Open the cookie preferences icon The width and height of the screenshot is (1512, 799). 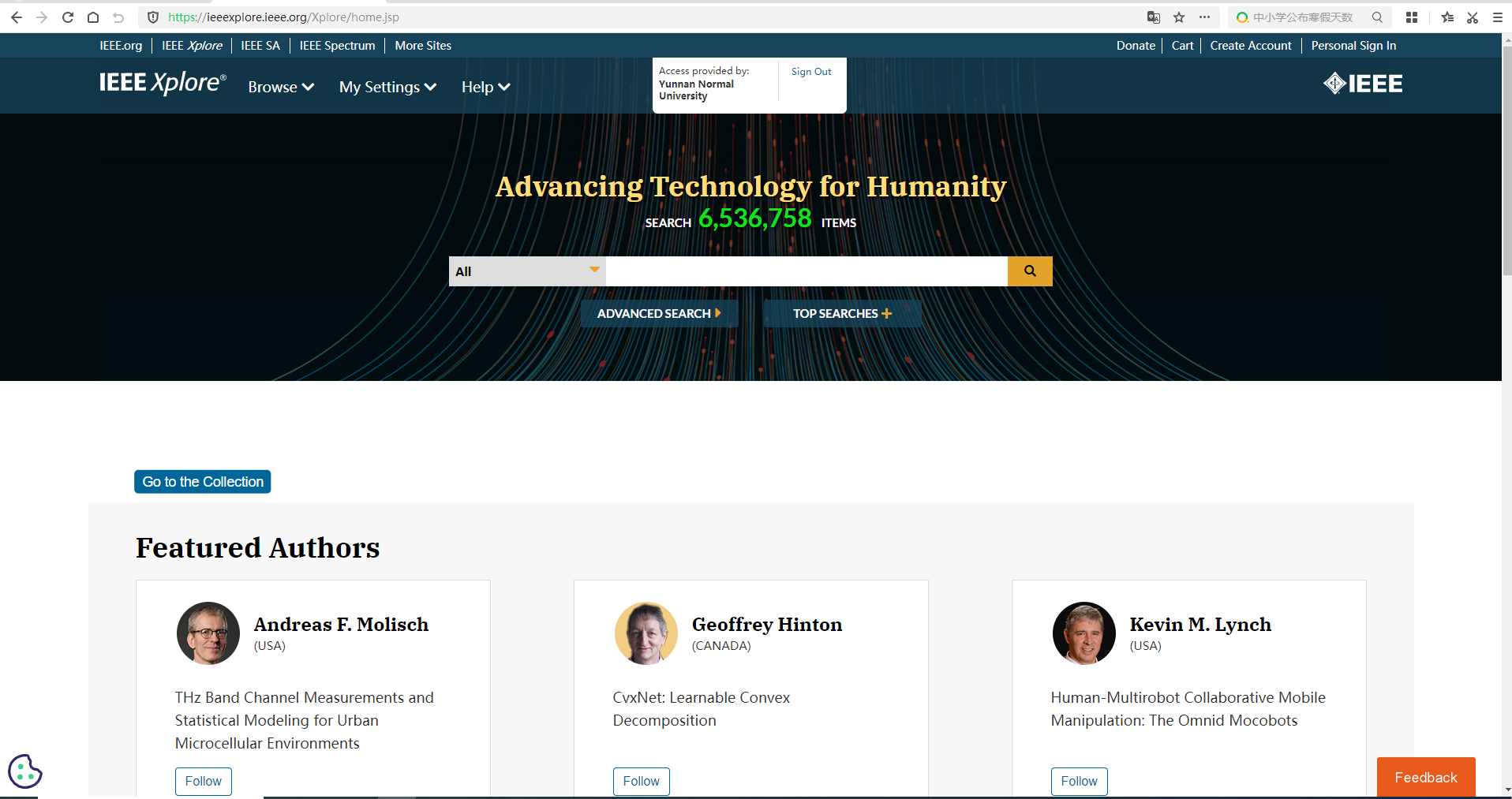click(x=24, y=771)
